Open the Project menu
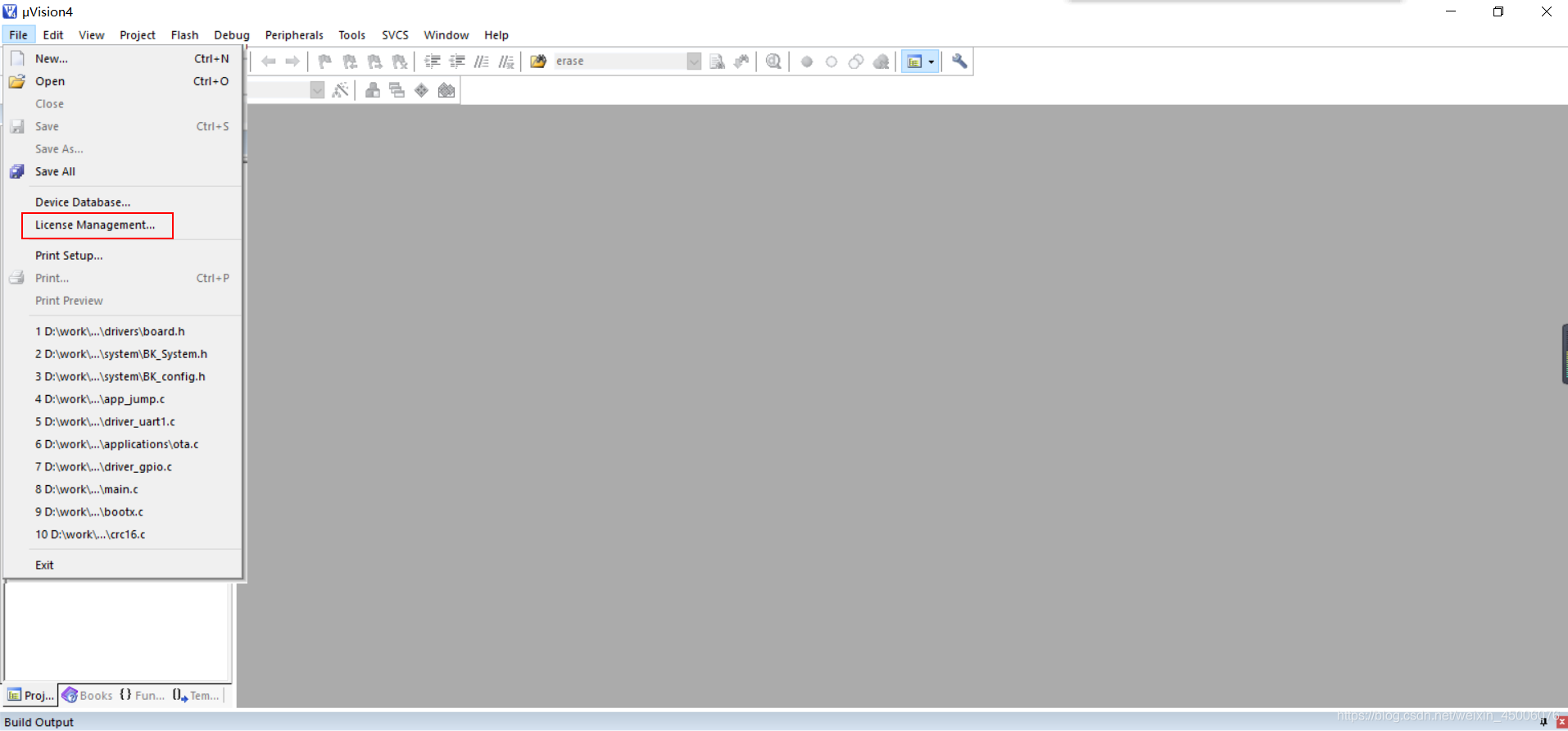Viewport: 1568px width, 731px height. point(138,35)
